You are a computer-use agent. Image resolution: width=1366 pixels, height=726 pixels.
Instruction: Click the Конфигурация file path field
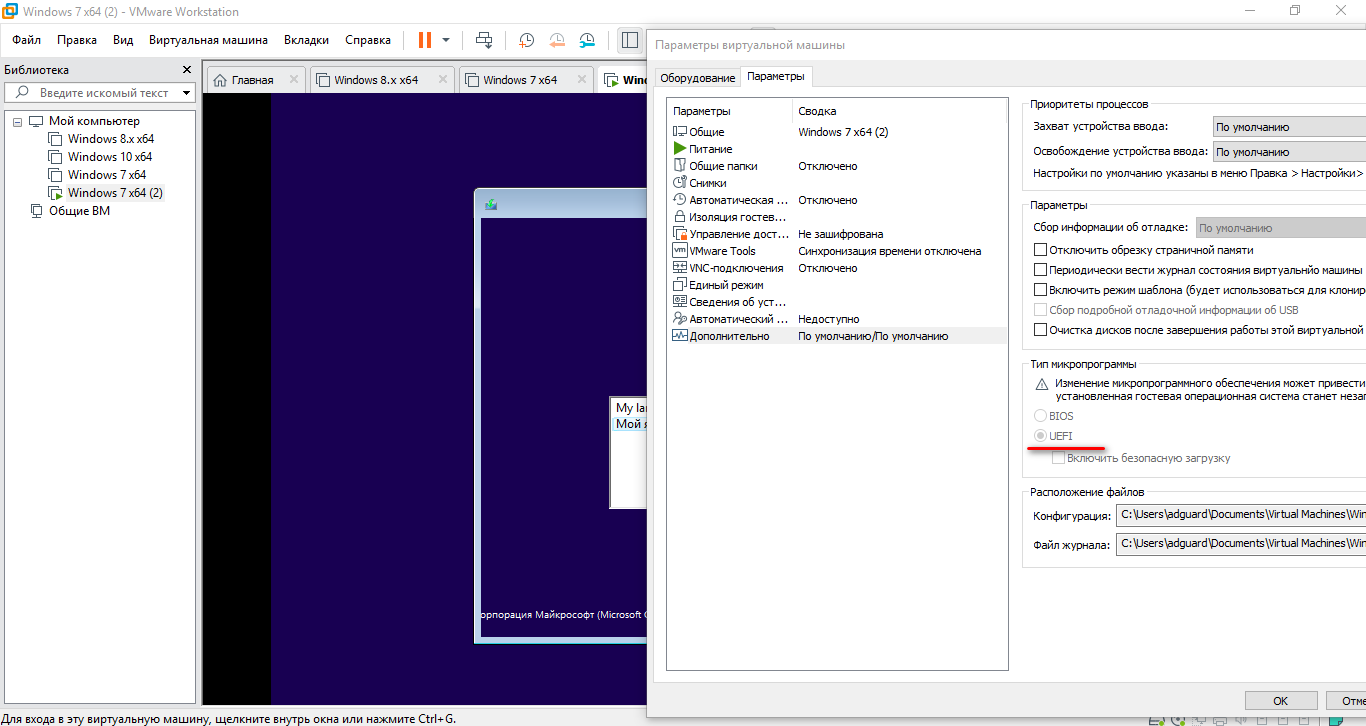click(1241, 515)
